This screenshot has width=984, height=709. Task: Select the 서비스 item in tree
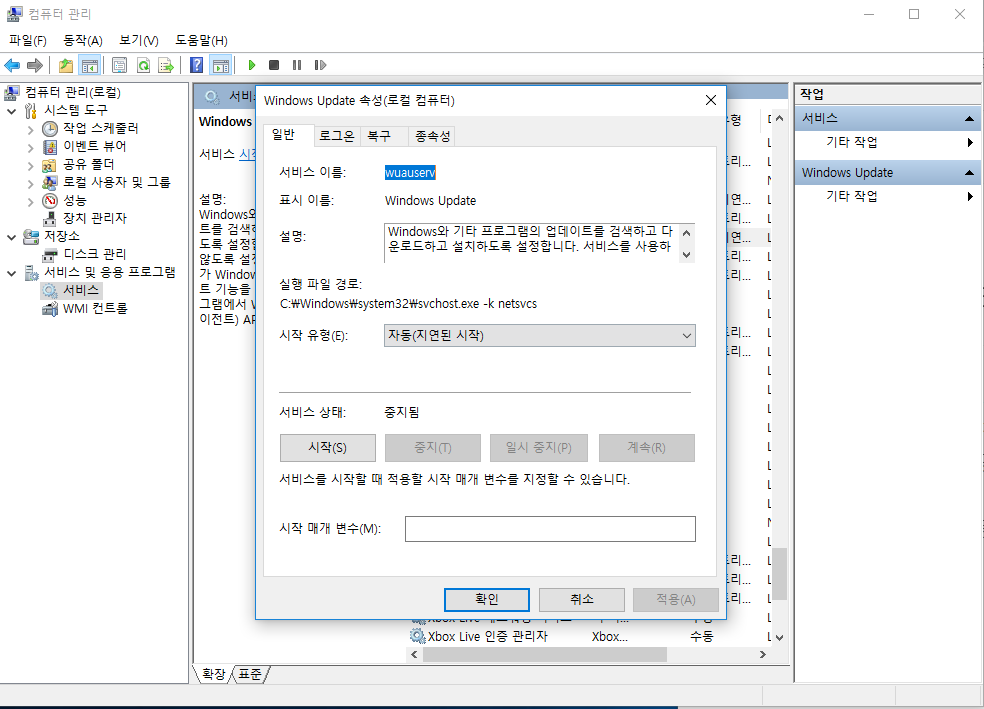(81, 291)
